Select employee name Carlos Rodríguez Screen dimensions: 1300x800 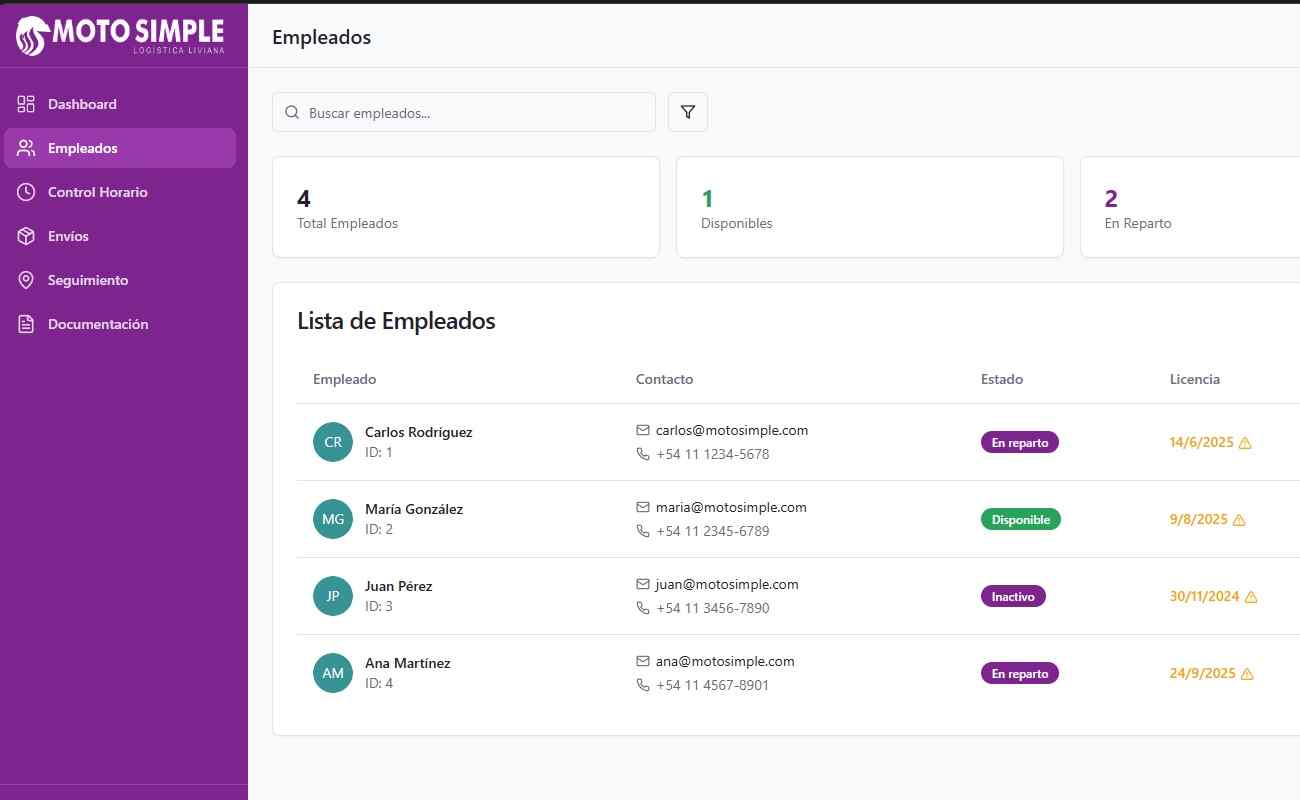(x=418, y=432)
